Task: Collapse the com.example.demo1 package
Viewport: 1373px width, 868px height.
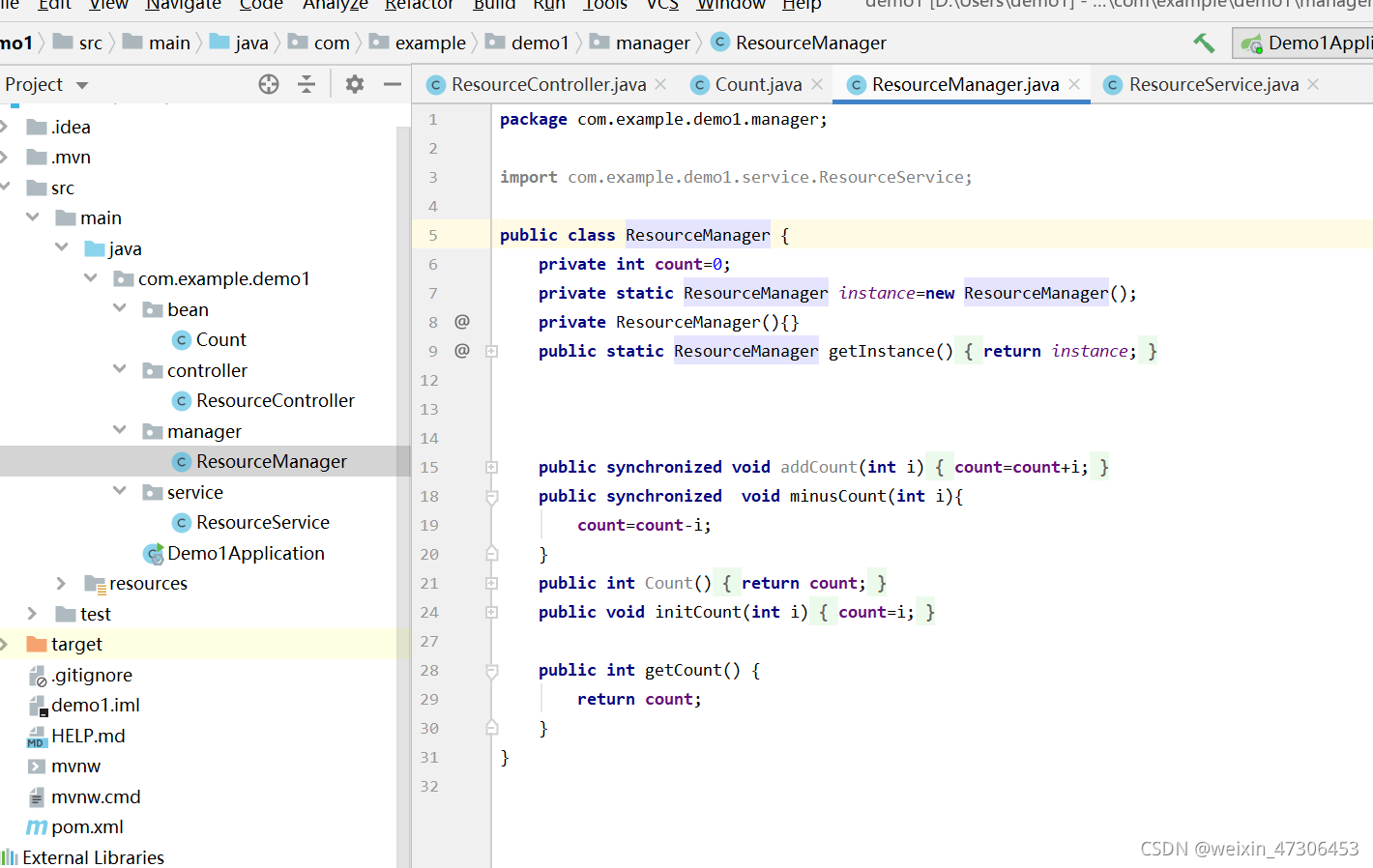Action: (91, 278)
